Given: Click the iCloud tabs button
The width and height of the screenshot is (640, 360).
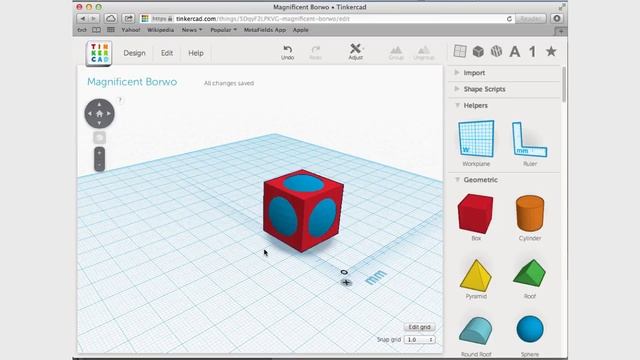Looking at the screenshot, I should (111, 18).
